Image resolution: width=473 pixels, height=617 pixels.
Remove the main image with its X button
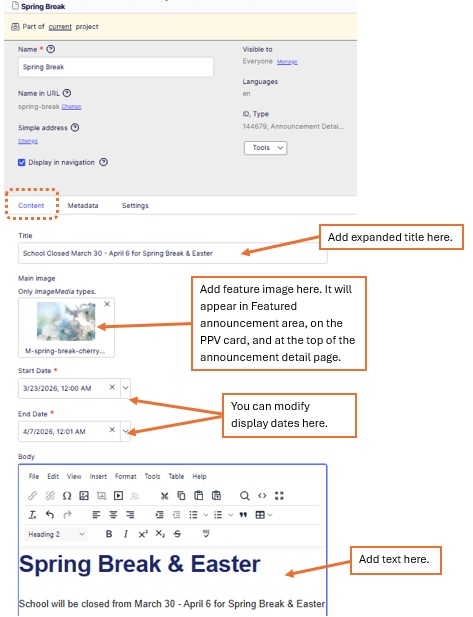coord(107,304)
